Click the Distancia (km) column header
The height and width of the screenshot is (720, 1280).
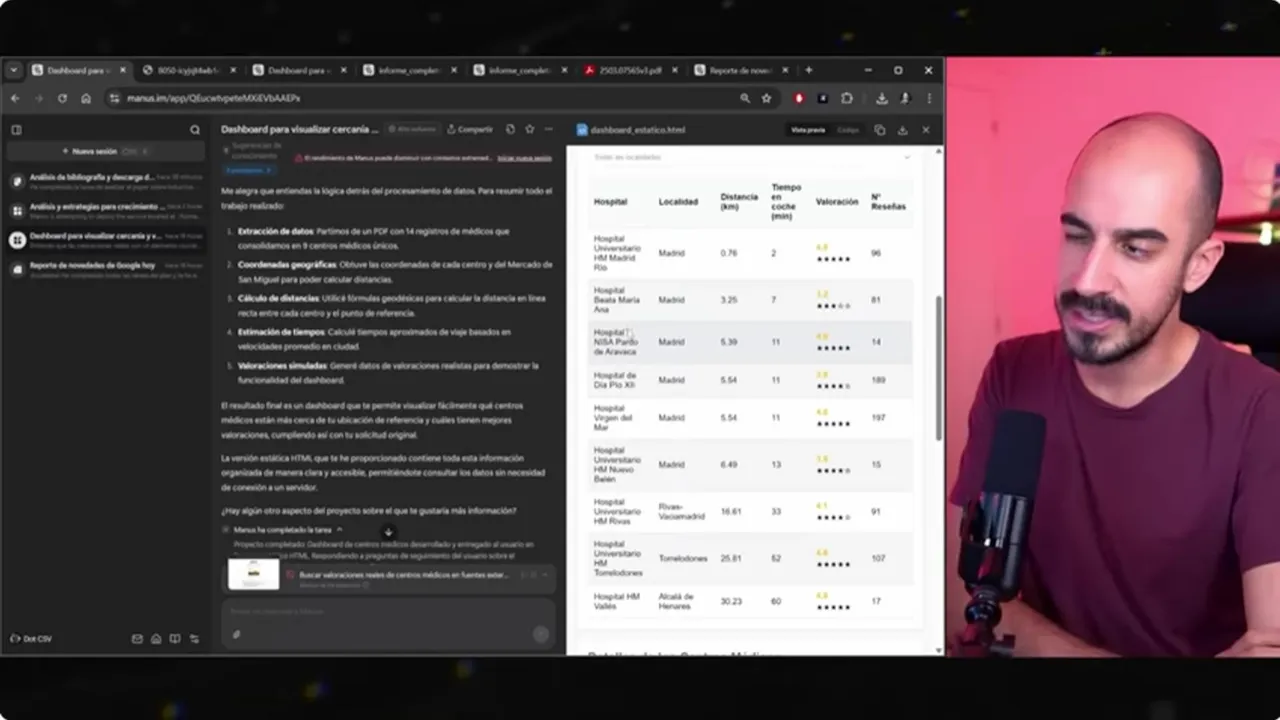click(739, 201)
